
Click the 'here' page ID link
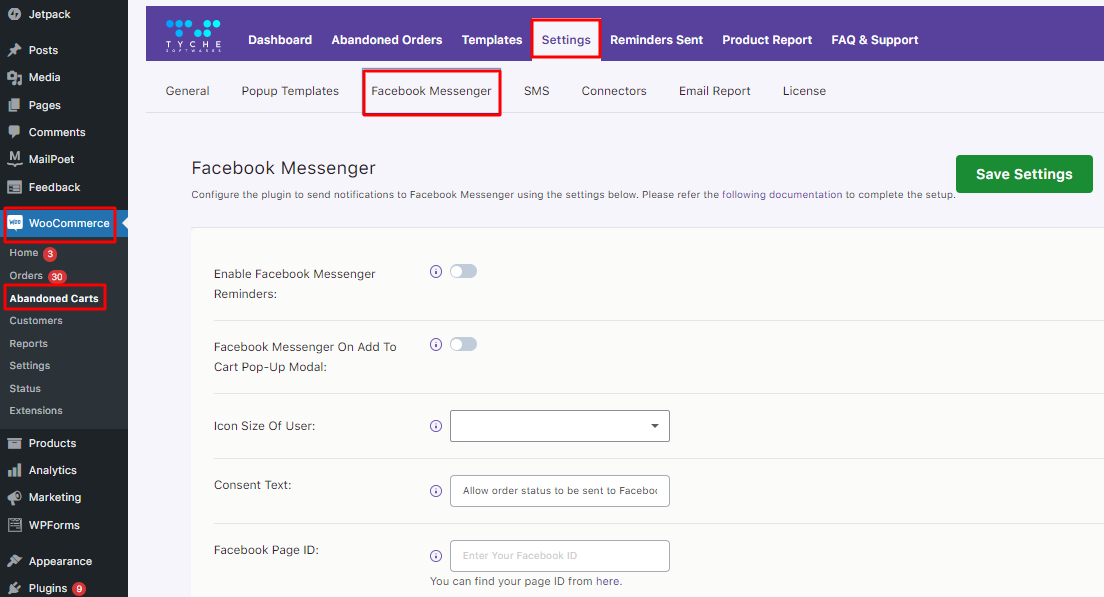pos(608,582)
